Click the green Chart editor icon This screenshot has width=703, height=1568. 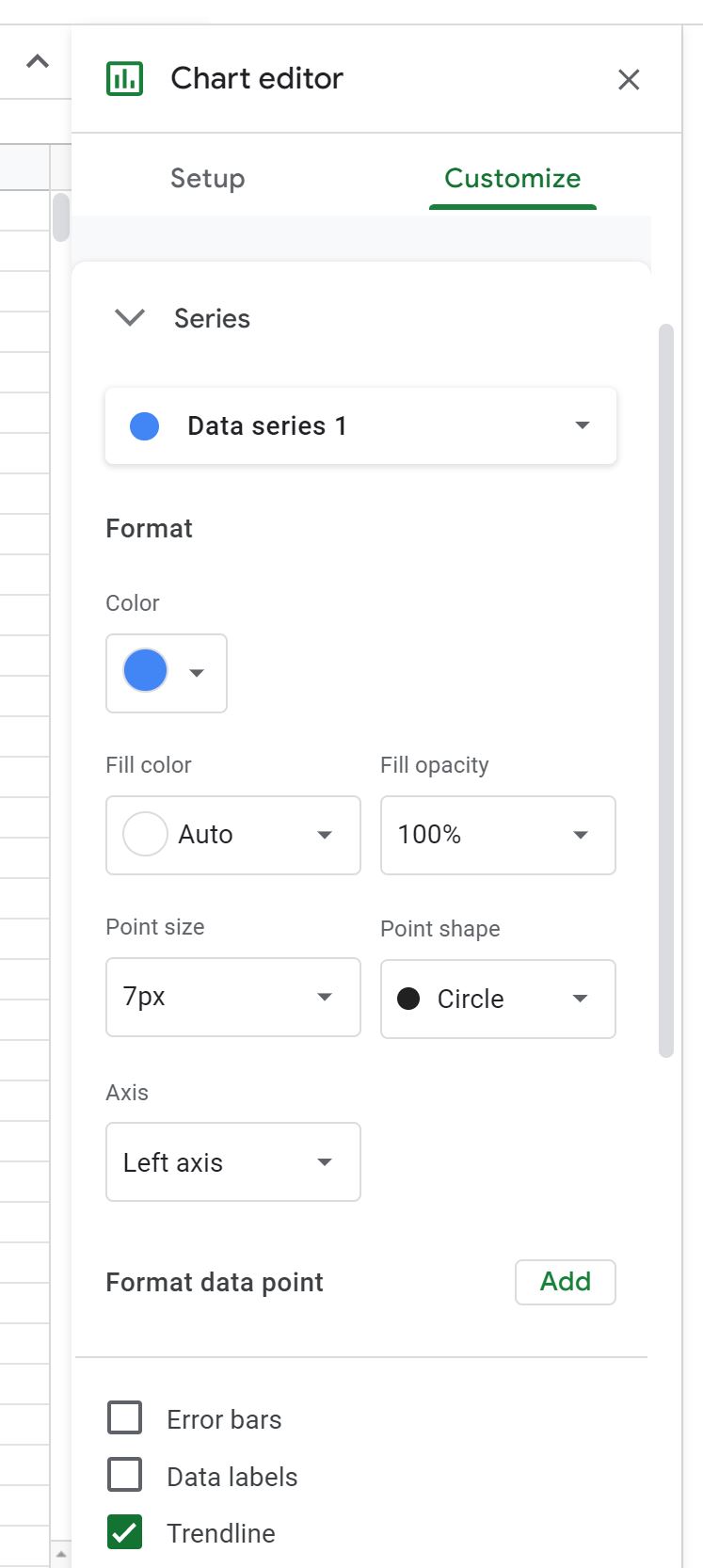[125, 79]
